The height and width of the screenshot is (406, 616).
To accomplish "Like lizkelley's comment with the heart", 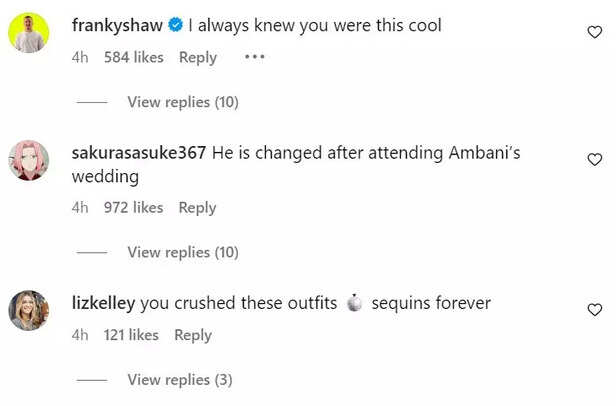I will (x=594, y=310).
